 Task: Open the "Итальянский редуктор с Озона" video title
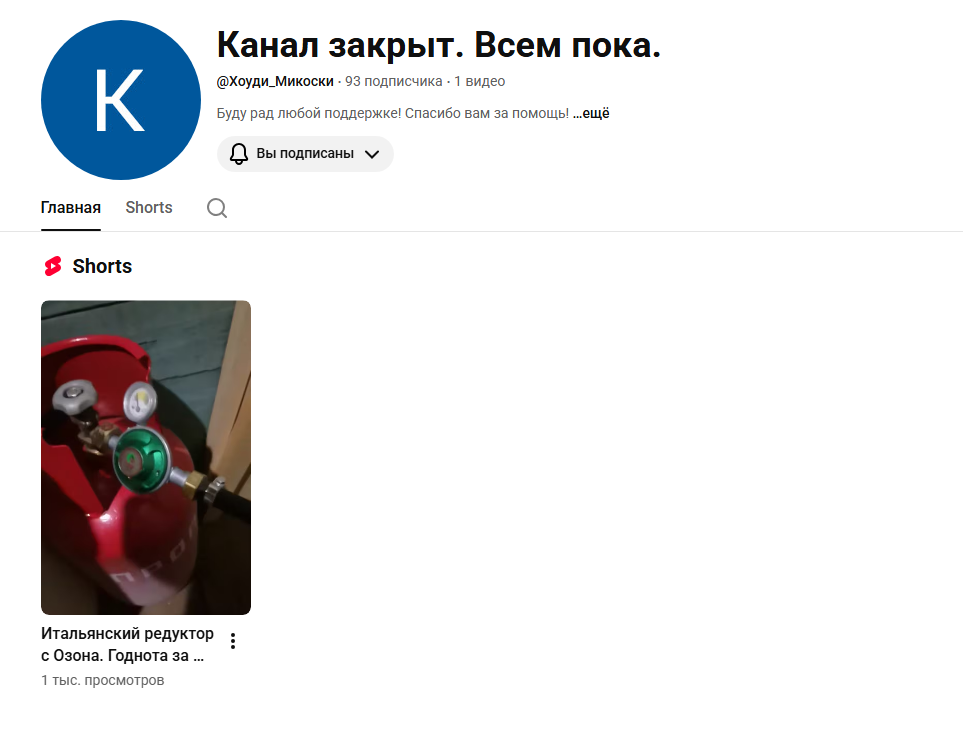(x=127, y=644)
